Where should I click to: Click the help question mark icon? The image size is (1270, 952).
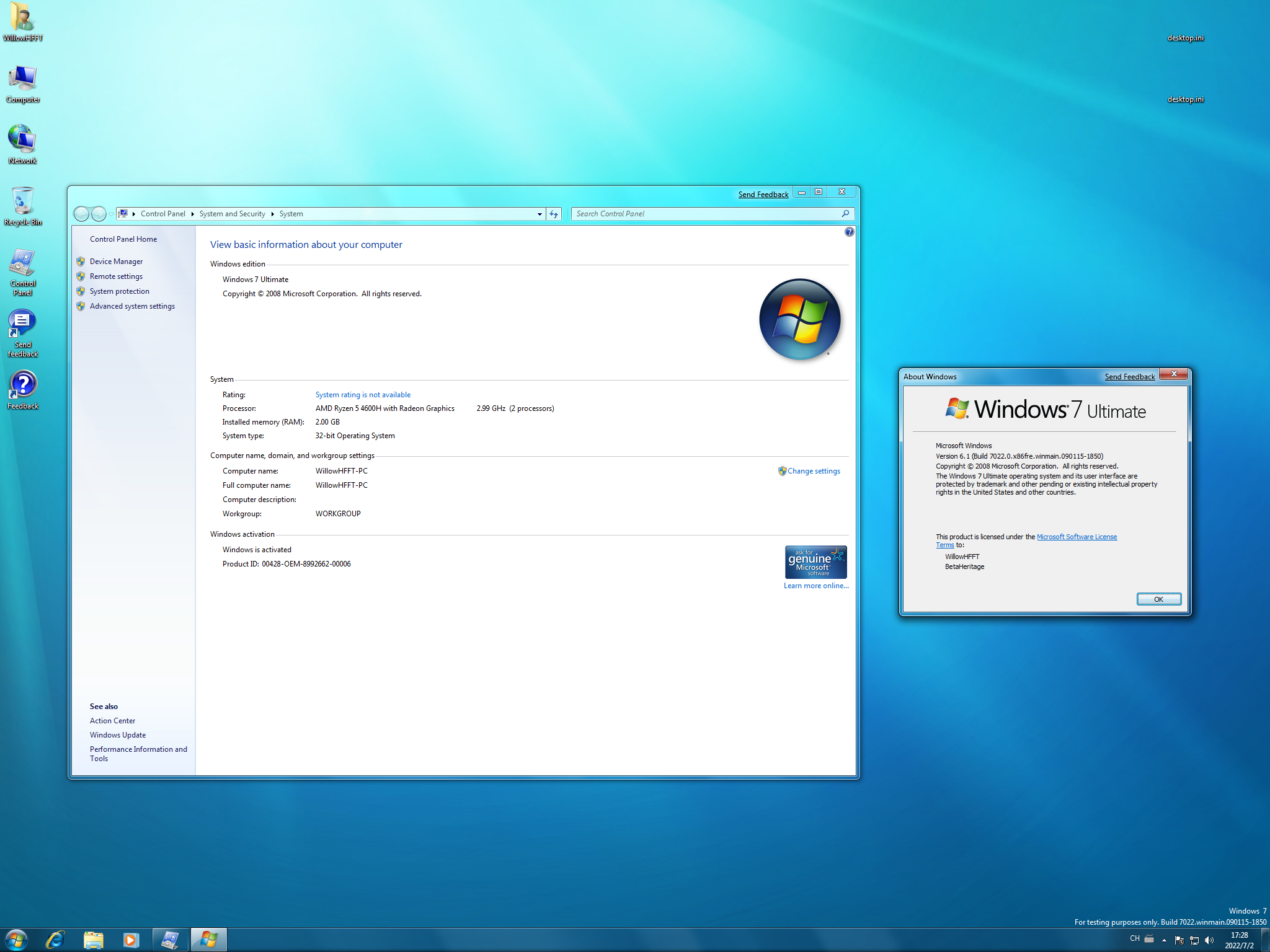849,232
